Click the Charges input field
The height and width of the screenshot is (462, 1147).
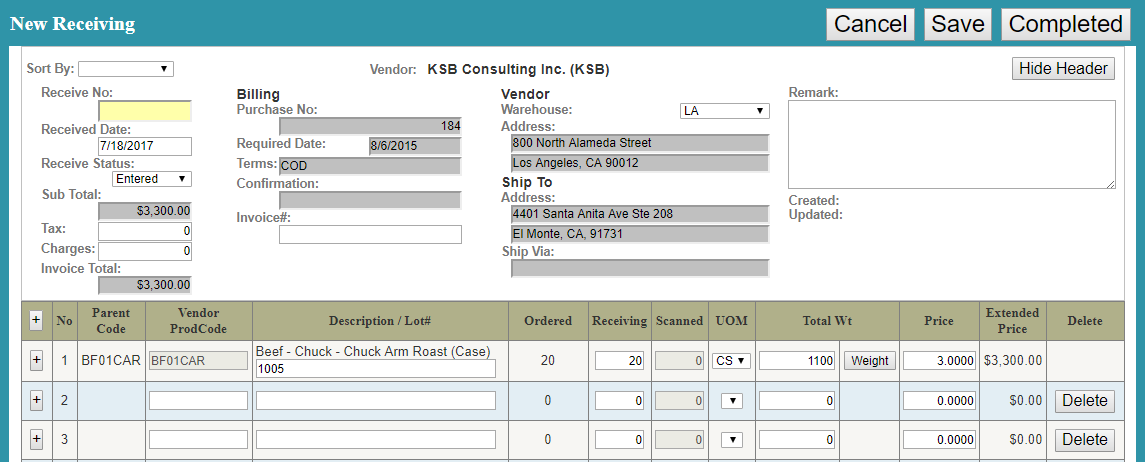pyautogui.click(x=145, y=251)
